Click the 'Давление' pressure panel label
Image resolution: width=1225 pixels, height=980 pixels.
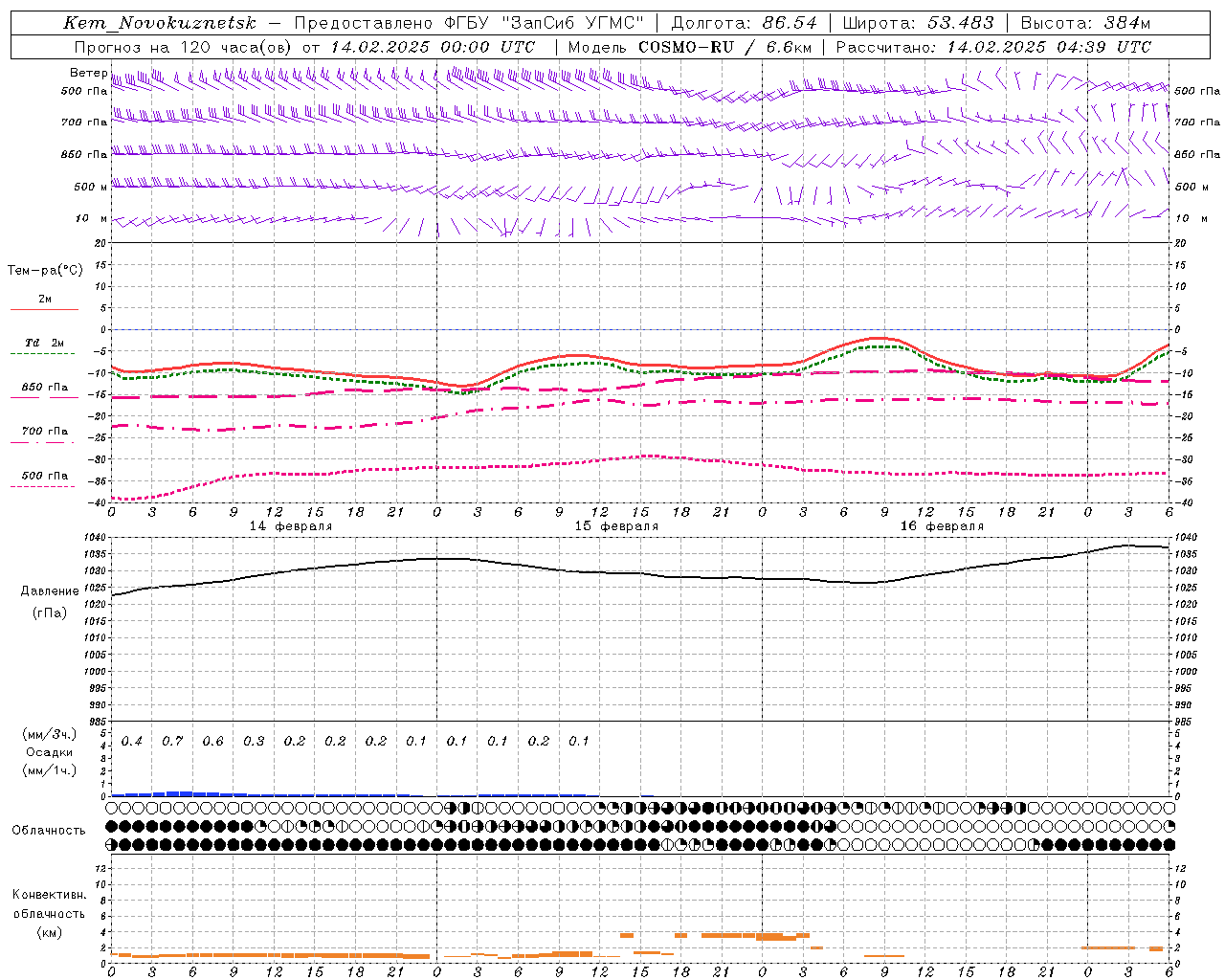pos(50,591)
